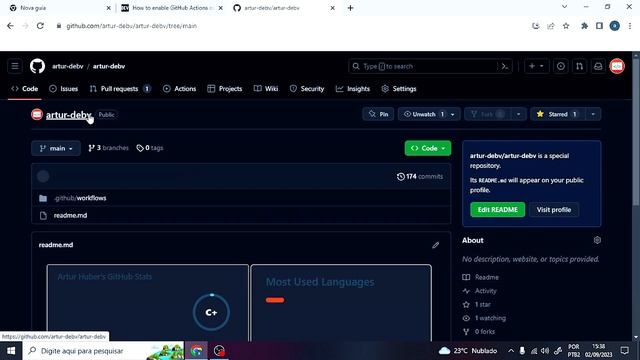
Task: Expand the Fork options dropdown arrow
Action: point(518,114)
